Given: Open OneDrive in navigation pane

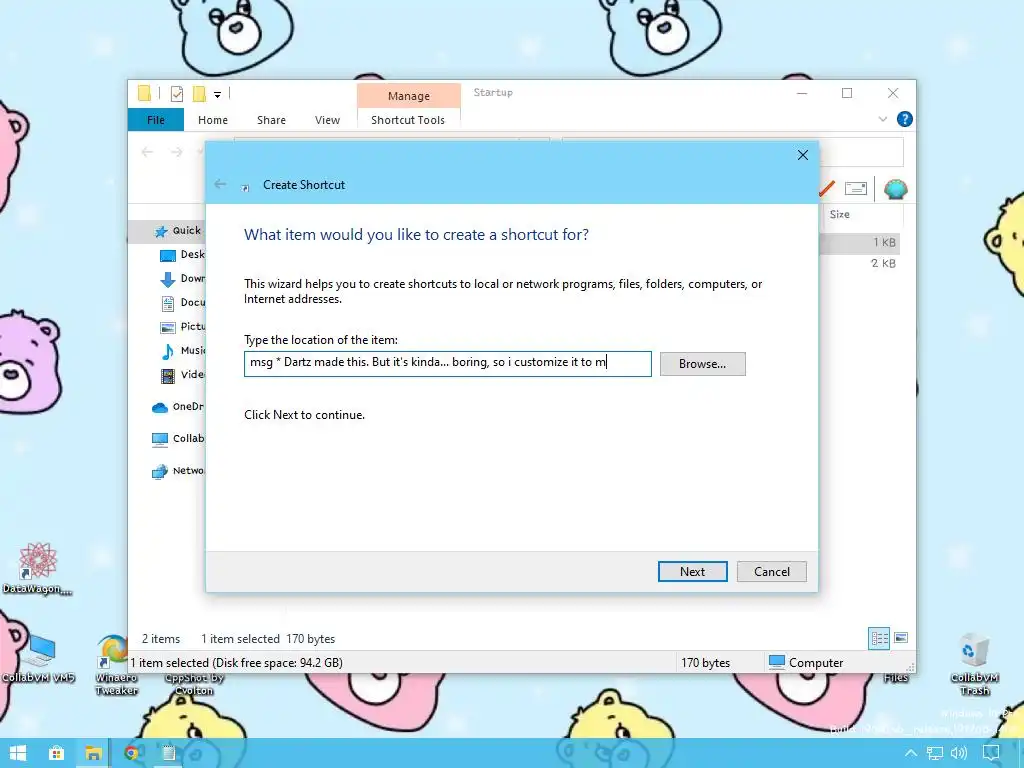Looking at the screenshot, I should coord(178,407).
